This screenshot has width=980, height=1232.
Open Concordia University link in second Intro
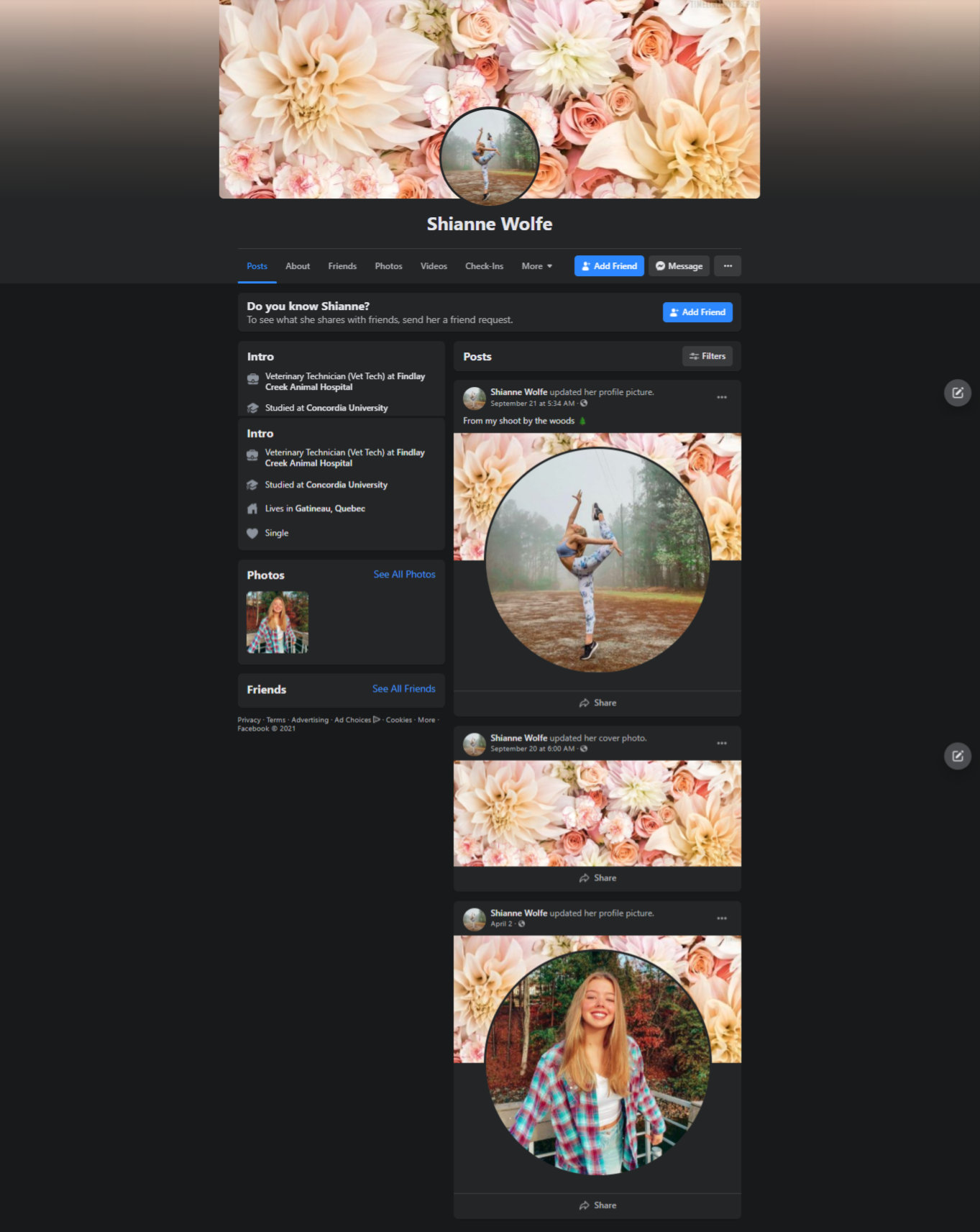(347, 485)
